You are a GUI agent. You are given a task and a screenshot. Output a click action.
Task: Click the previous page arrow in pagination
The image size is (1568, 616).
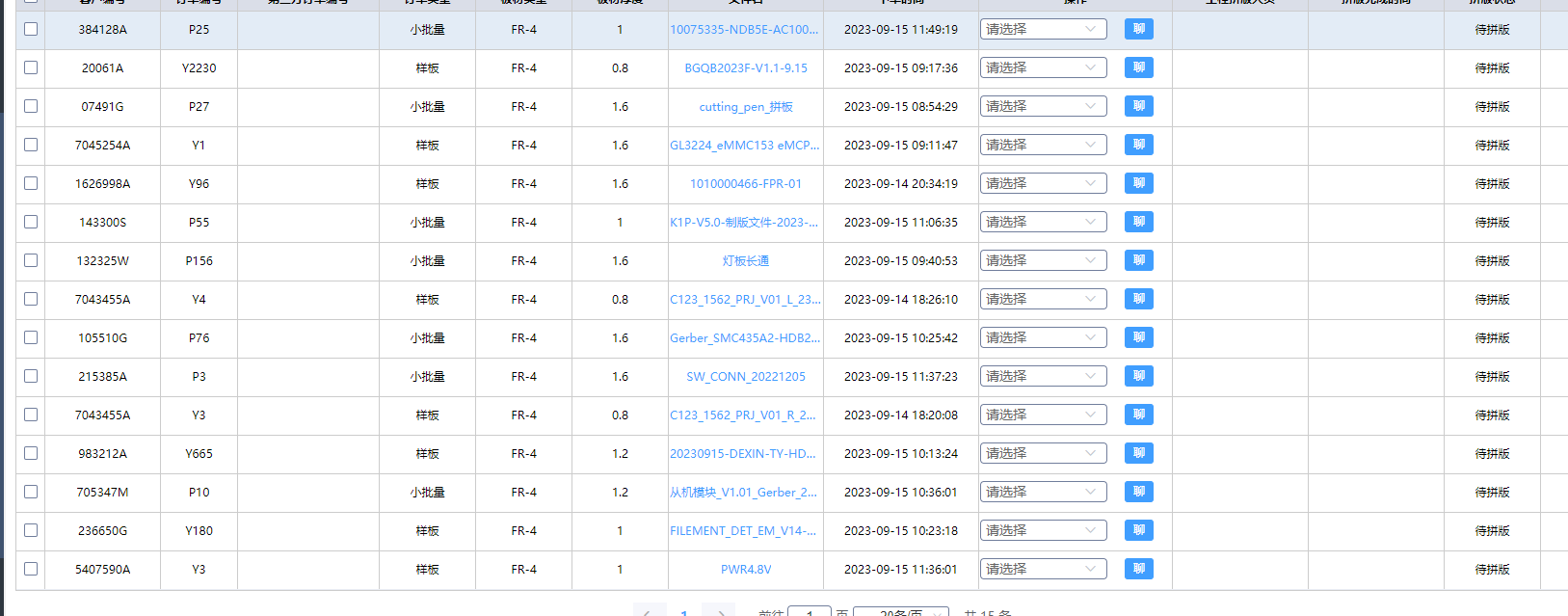coord(649,611)
